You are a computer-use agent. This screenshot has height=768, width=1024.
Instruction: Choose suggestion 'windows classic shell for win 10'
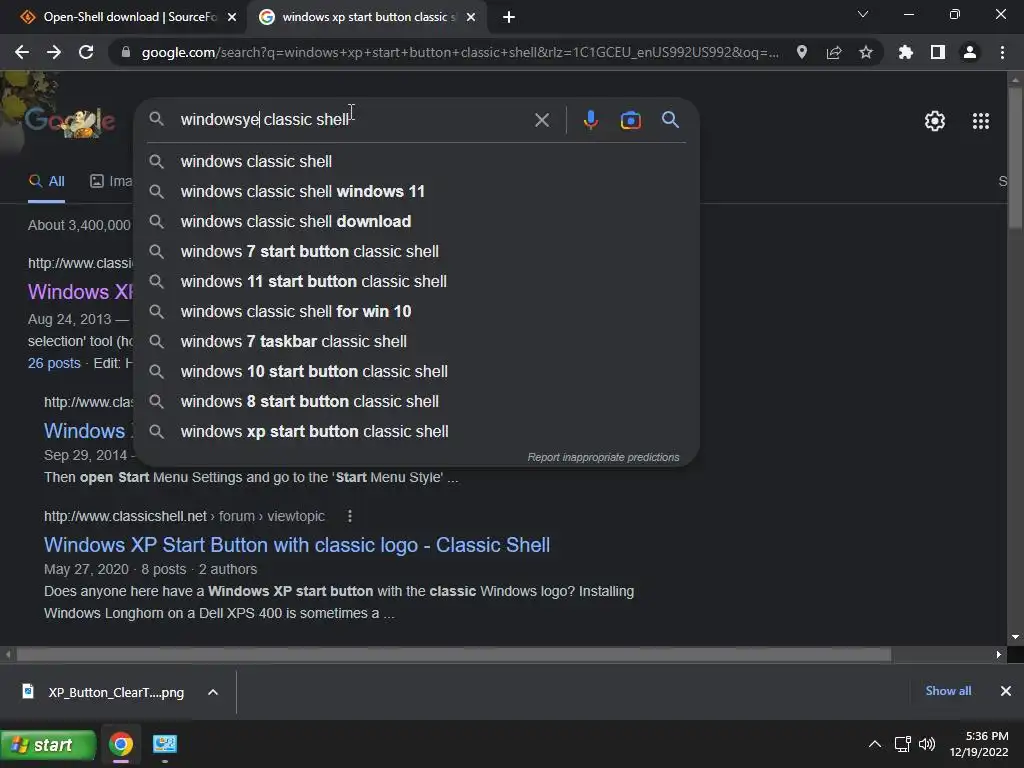tap(416, 312)
